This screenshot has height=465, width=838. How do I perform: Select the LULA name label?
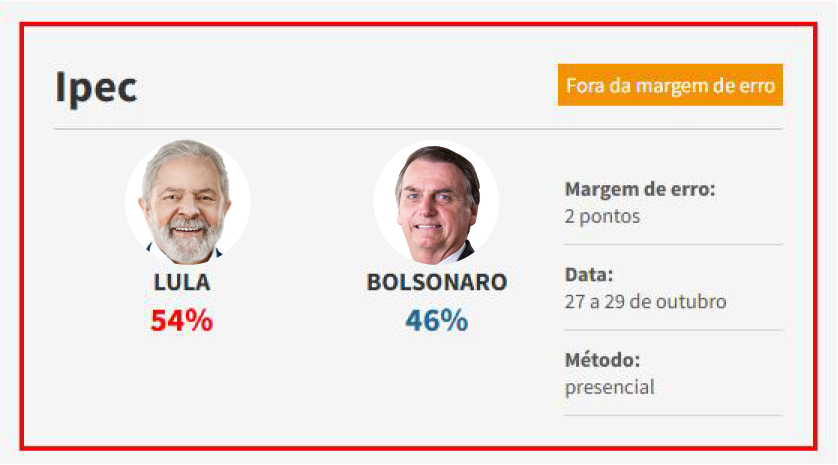coord(182,282)
